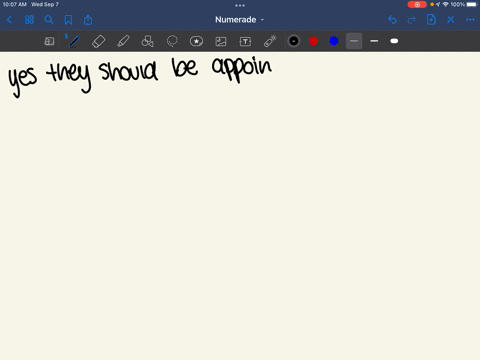Tap the 10:07 AM clock
The image size is (480, 360).
click(x=15, y=4)
